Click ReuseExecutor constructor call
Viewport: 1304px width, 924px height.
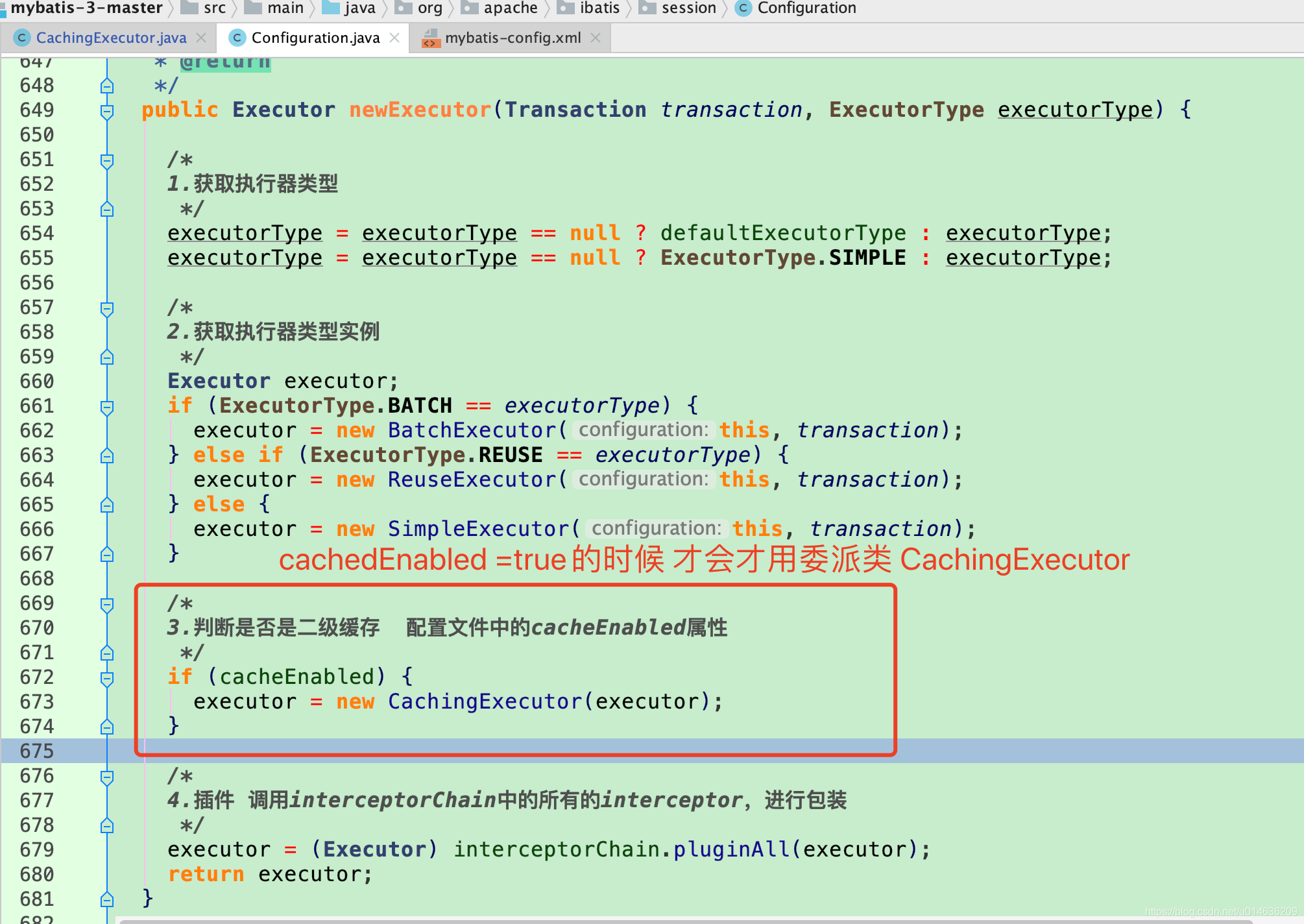click(472, 480)
